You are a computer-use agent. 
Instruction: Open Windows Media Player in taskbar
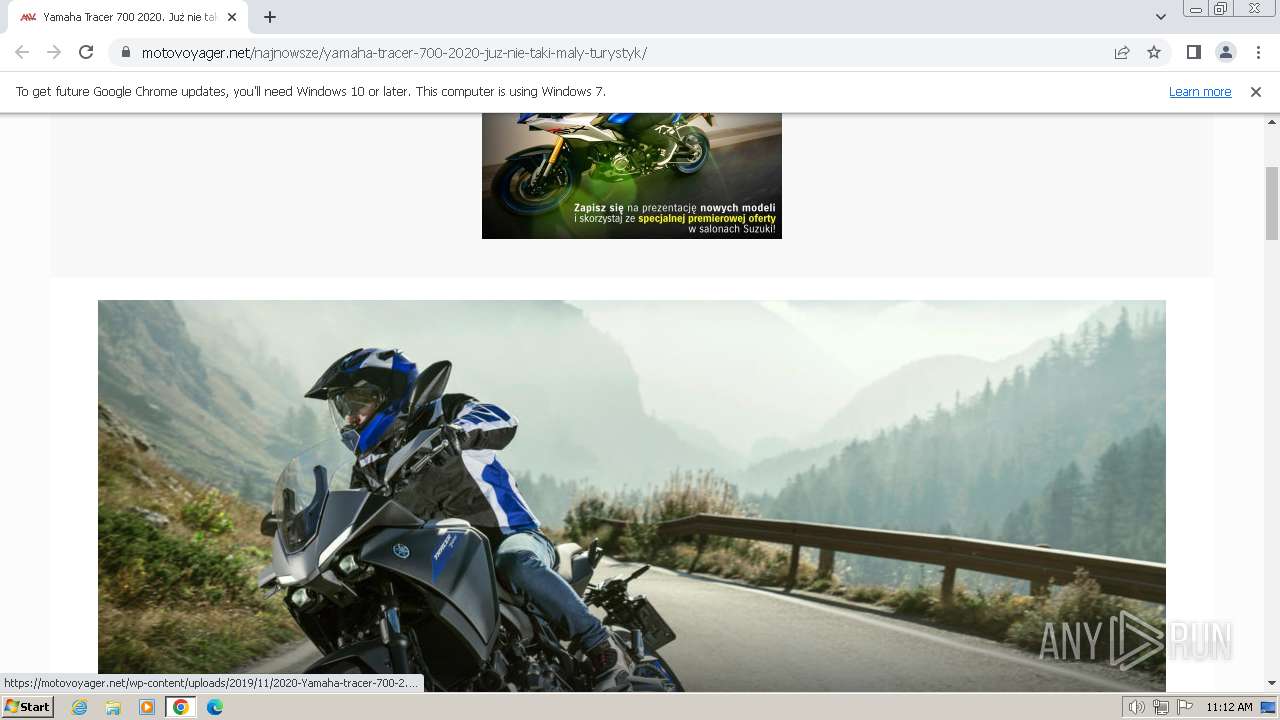(x=147, y=707)
